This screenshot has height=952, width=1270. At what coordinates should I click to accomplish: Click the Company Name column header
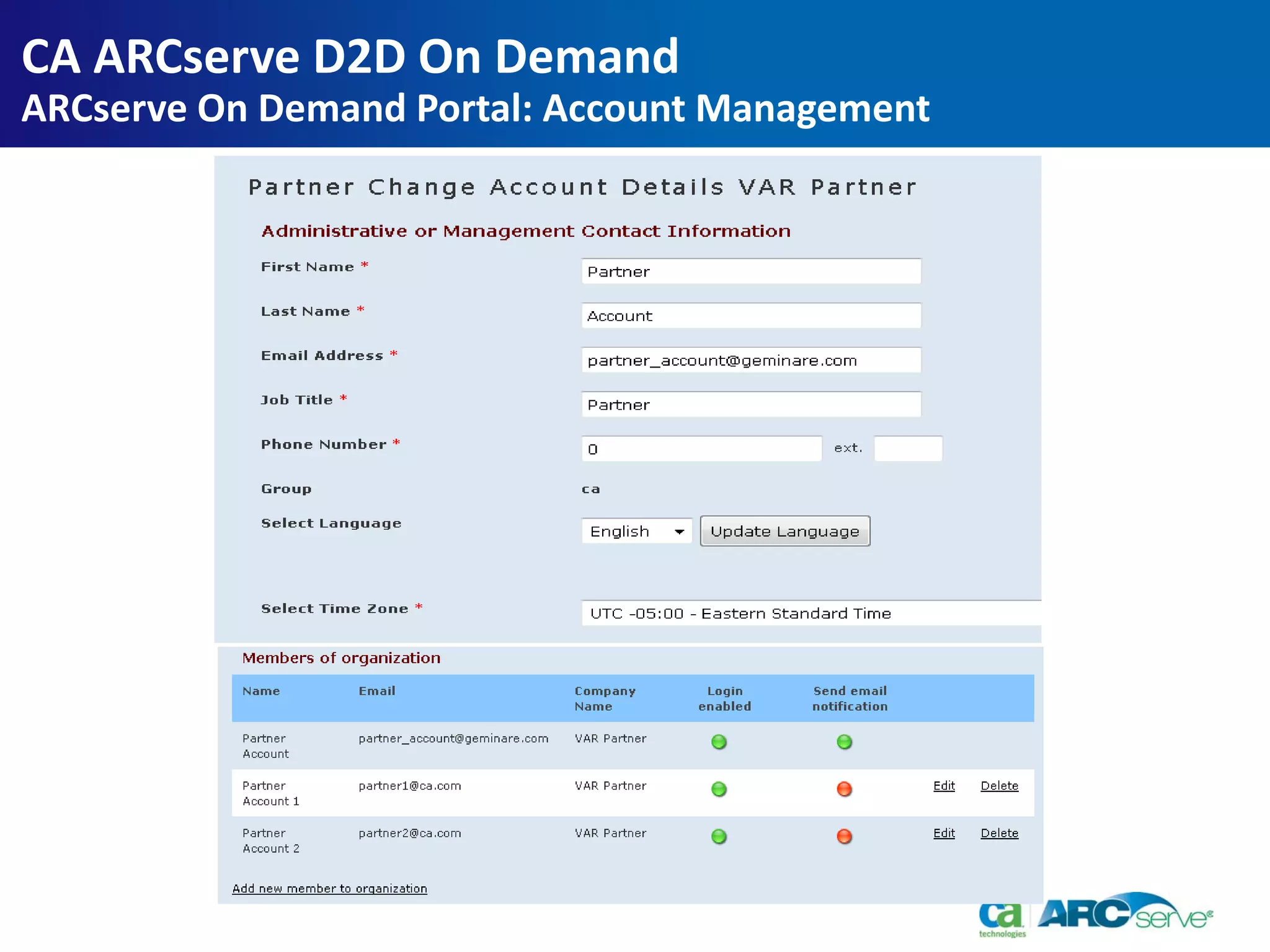click(605, 699)
